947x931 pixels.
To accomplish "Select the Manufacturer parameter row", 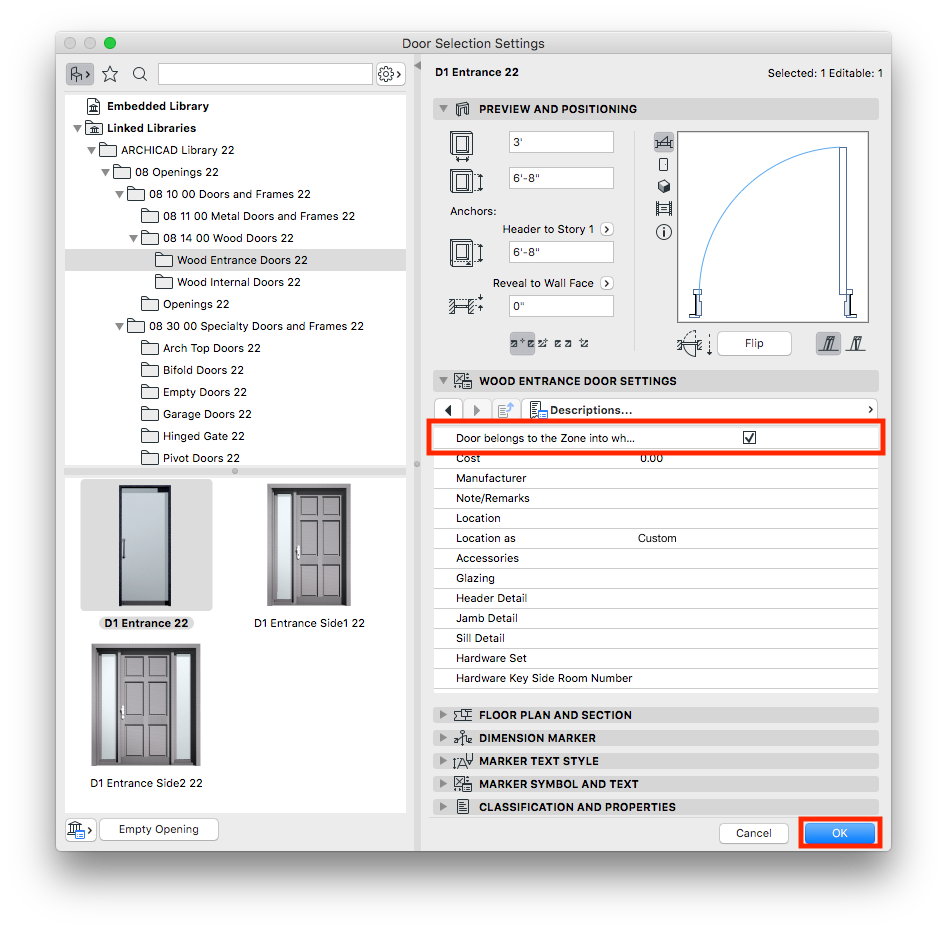I will pyautogui.click(x=655, y=478).
